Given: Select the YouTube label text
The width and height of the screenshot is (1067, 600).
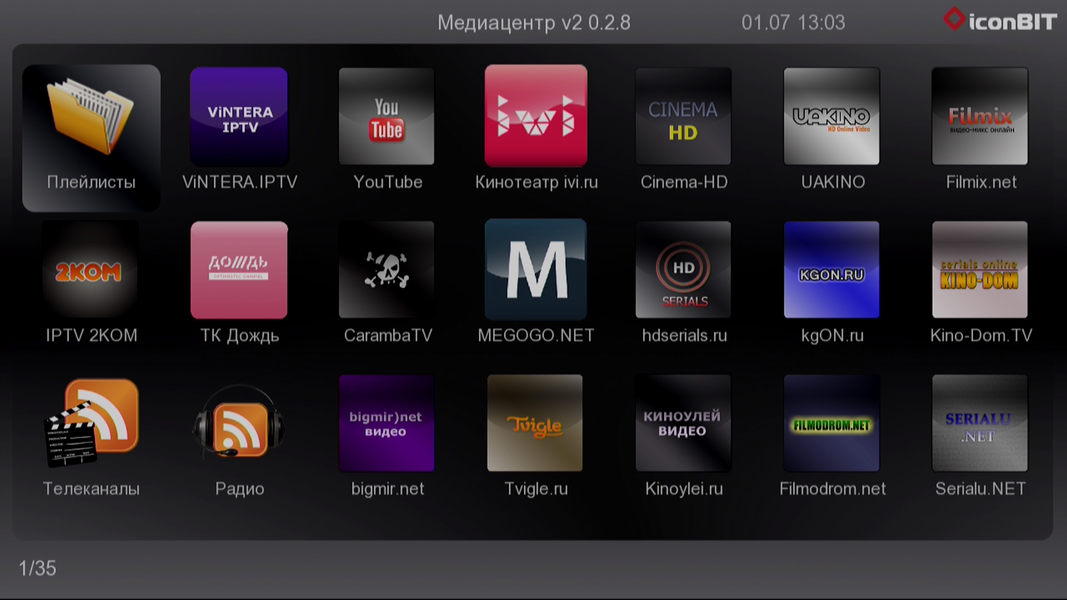Looking at the screenshot, I should click(388, 182).
